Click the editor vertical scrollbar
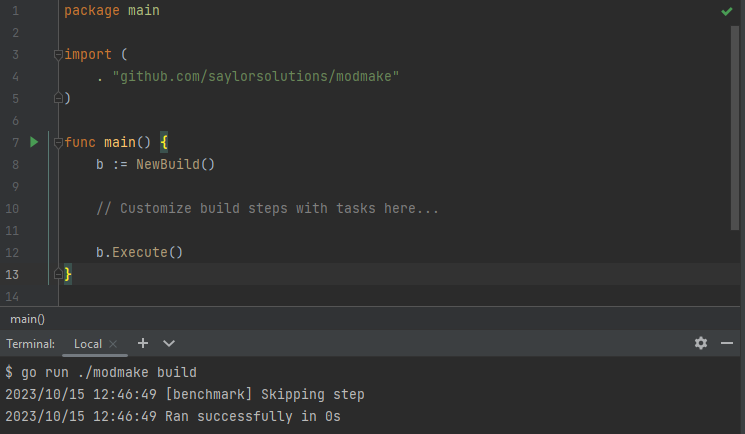The image size is (745, 434). [x=735, y=128]
